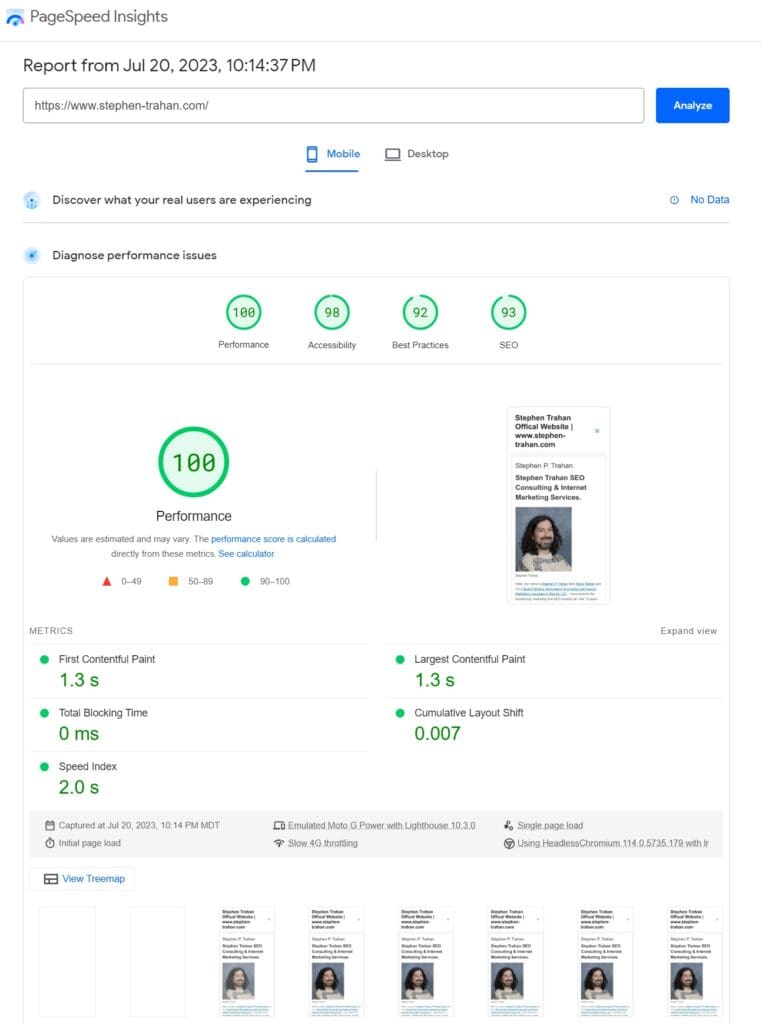Click the device icon beside Emulated Moto G Power
Viewport: 762px width, 1024px height.
[x=279, y=825]
